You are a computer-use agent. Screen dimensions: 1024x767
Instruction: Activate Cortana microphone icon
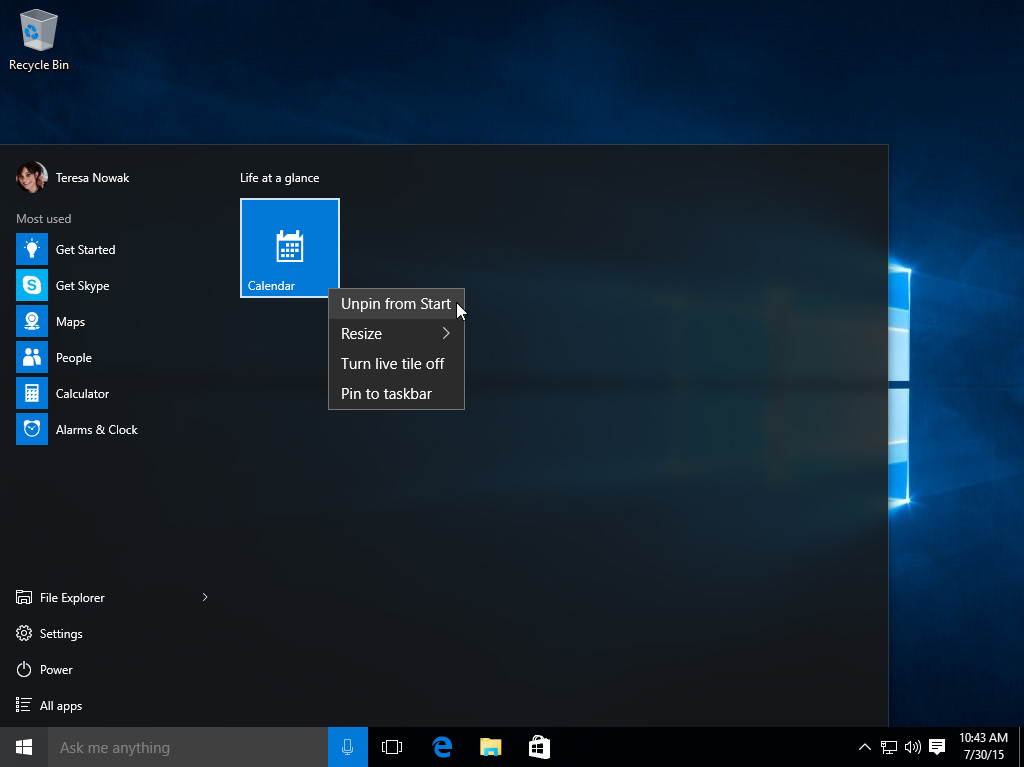(347, 747)
